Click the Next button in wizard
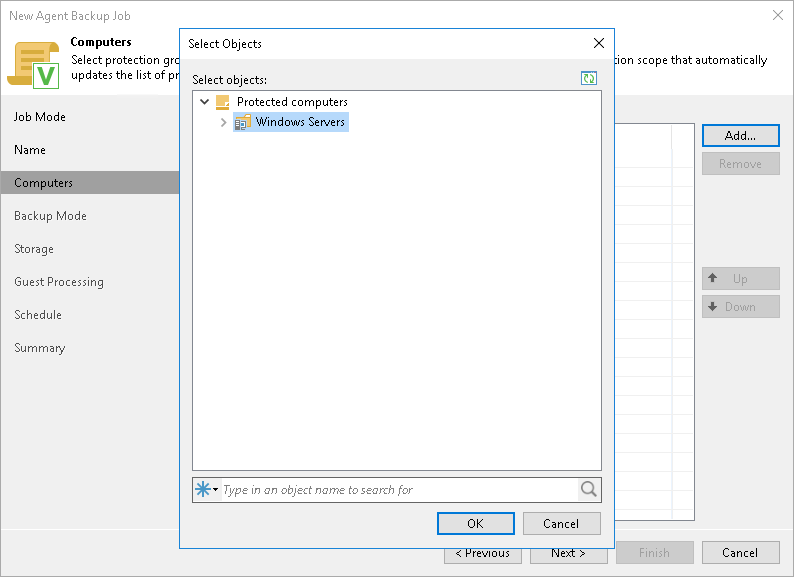Viewport: 794px width, 577px height. tap(569, 556)
